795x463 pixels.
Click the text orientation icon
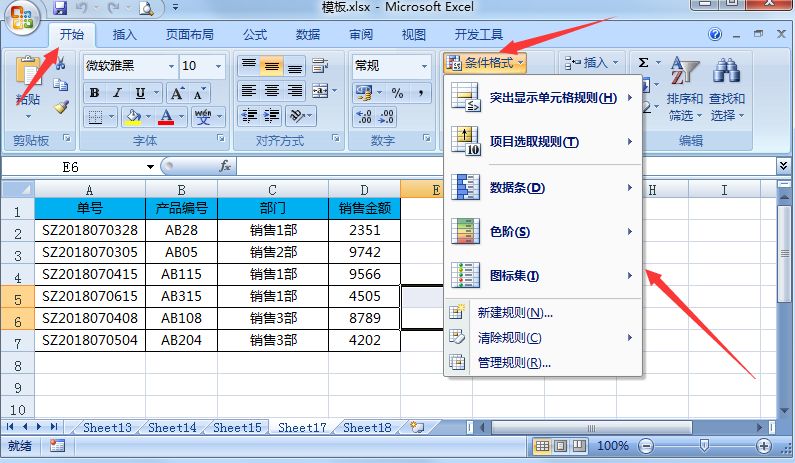(x=297, y=117)
